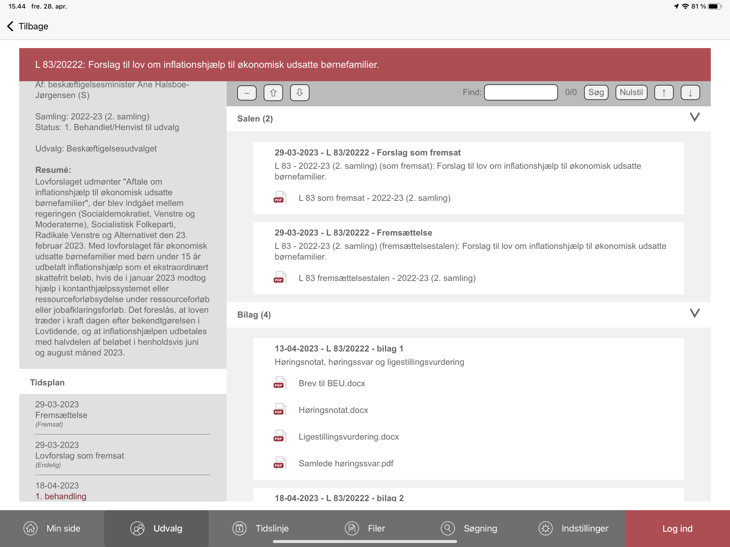Screen dimensions: 730x547
Task: Open the Filer tab
Action: pyautogui.click(x=365, y=528)
